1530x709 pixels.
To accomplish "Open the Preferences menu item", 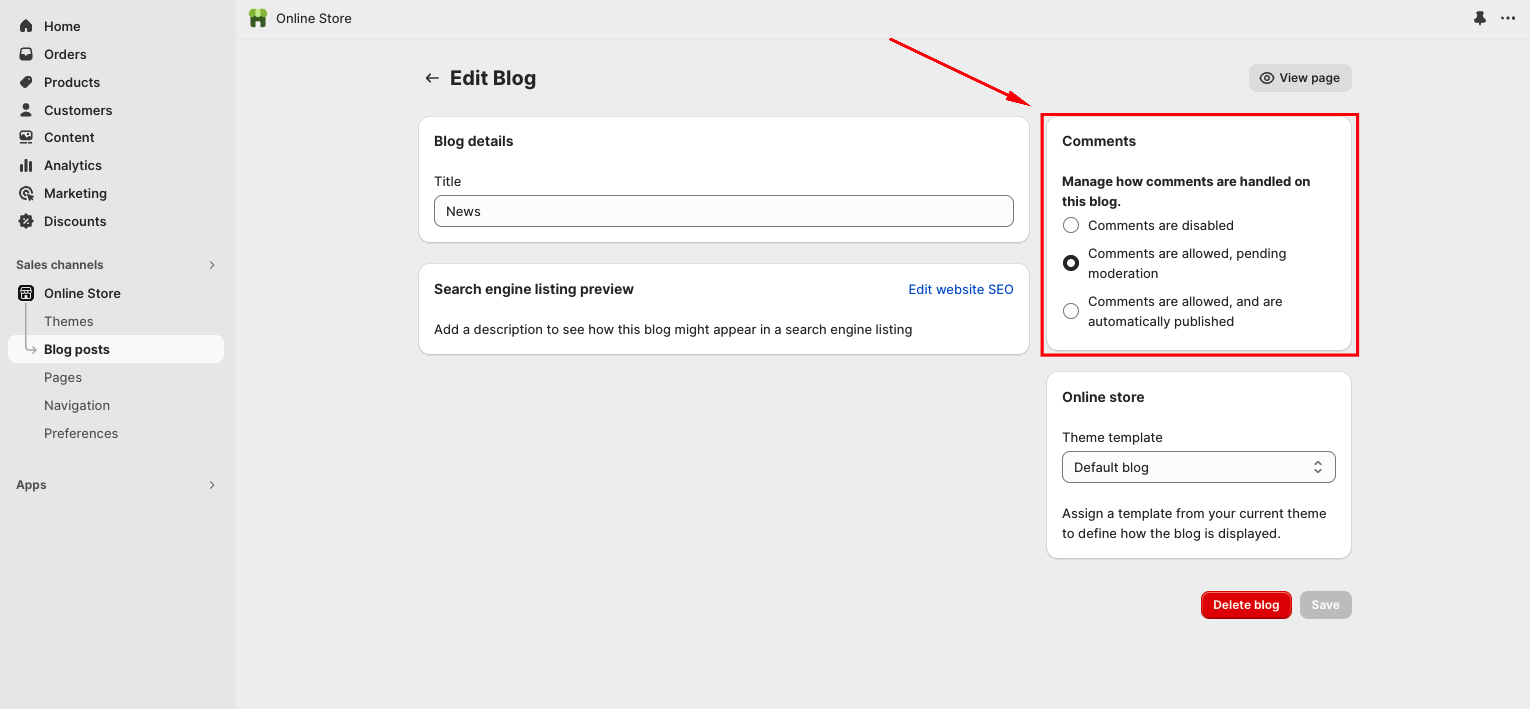I will click(81, 433).
